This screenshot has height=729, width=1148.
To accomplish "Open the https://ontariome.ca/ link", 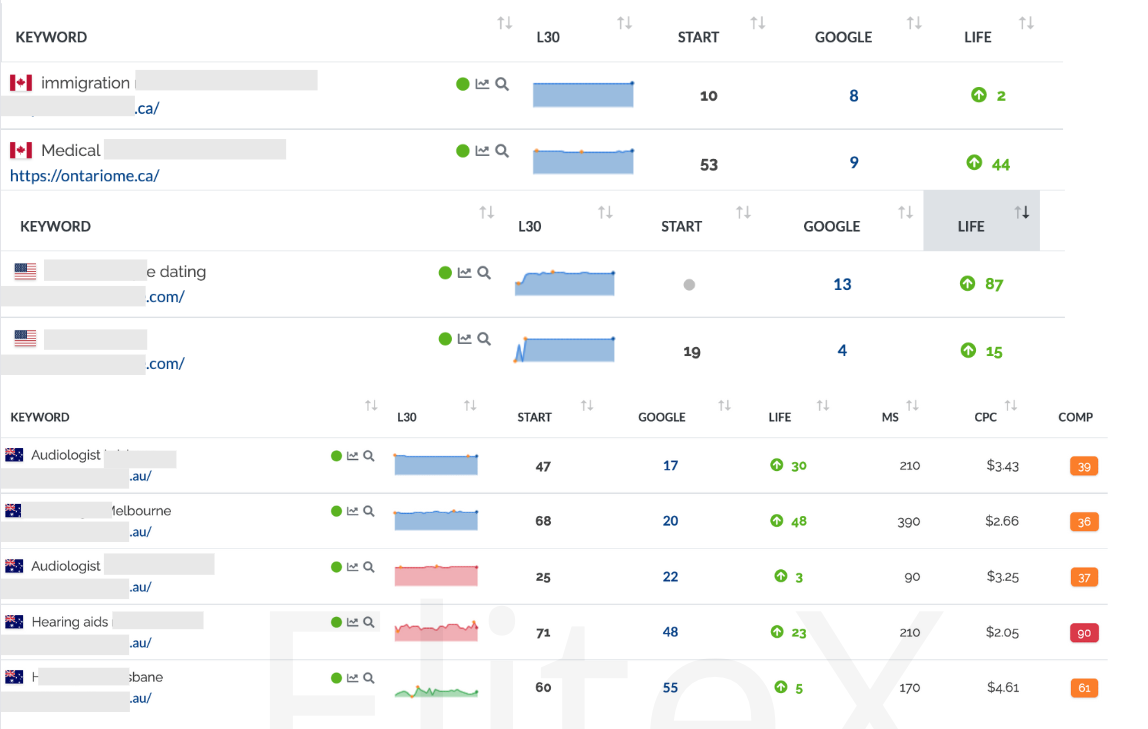I will pyautogui.click(x=84, y=176).
